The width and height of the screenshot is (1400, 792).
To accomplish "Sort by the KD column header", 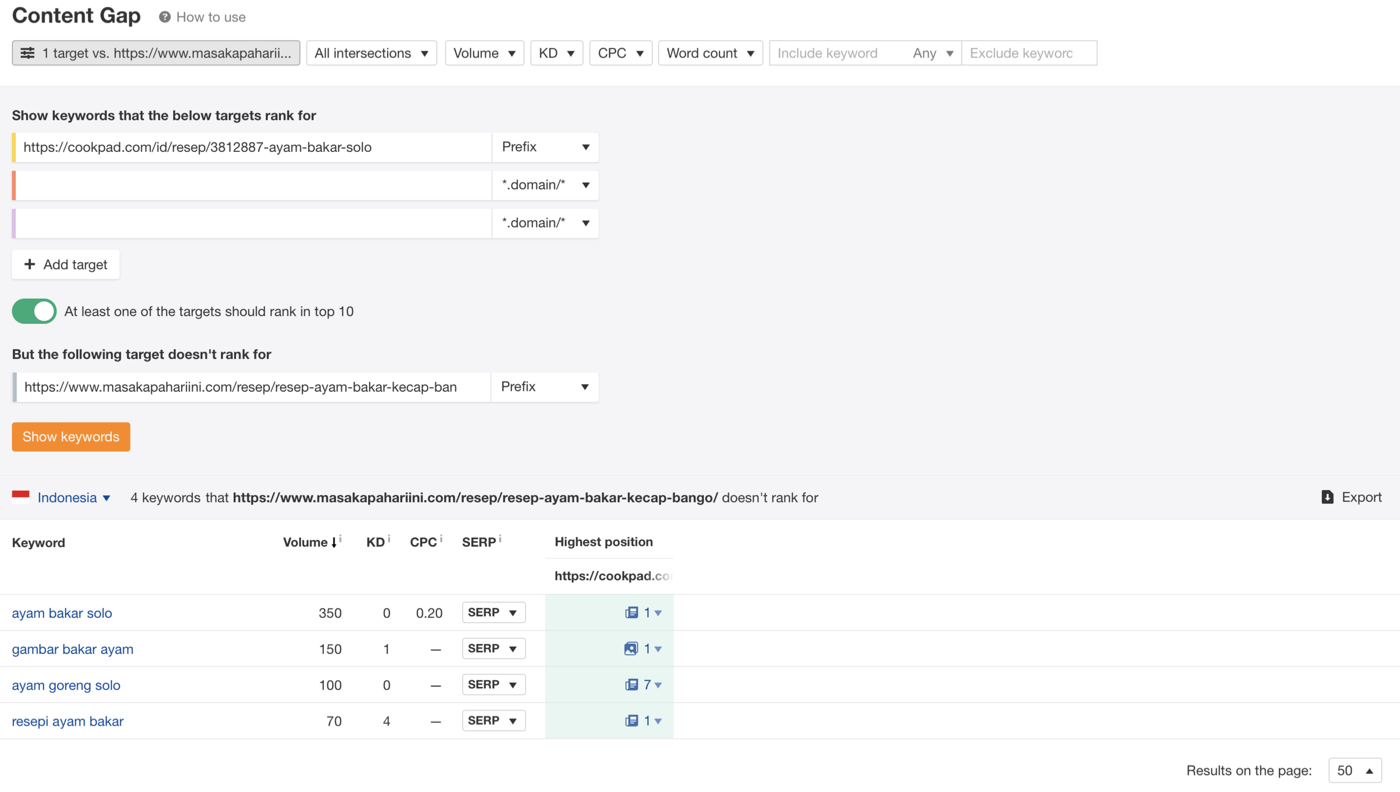I will [376, 542].
